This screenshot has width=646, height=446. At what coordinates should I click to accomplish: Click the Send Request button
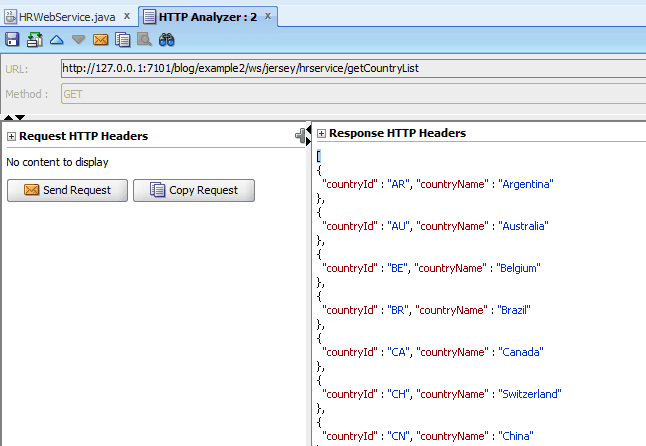point(68,190)
